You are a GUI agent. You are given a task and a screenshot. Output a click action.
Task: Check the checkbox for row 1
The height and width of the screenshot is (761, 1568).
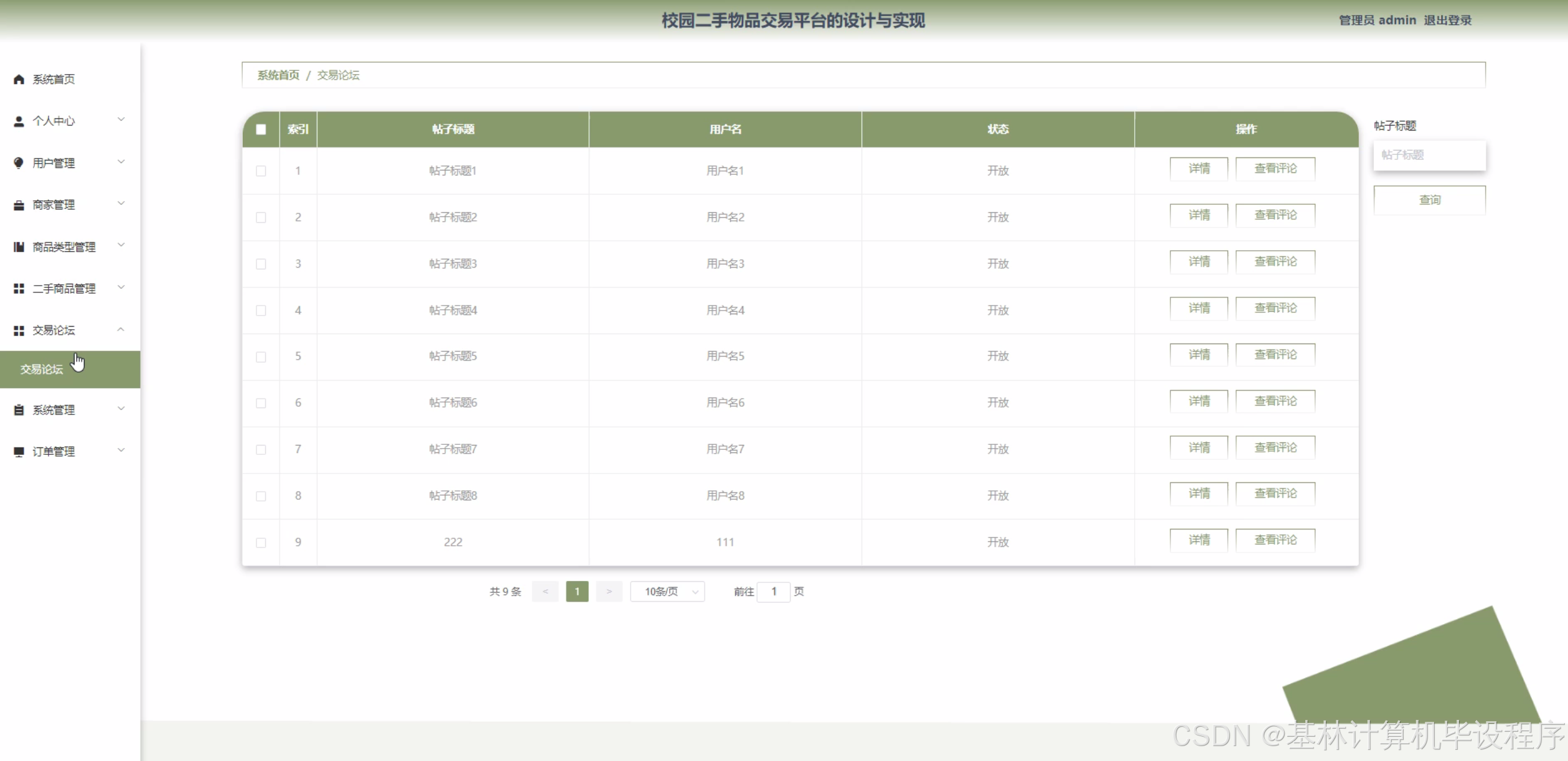coord(261,171)
